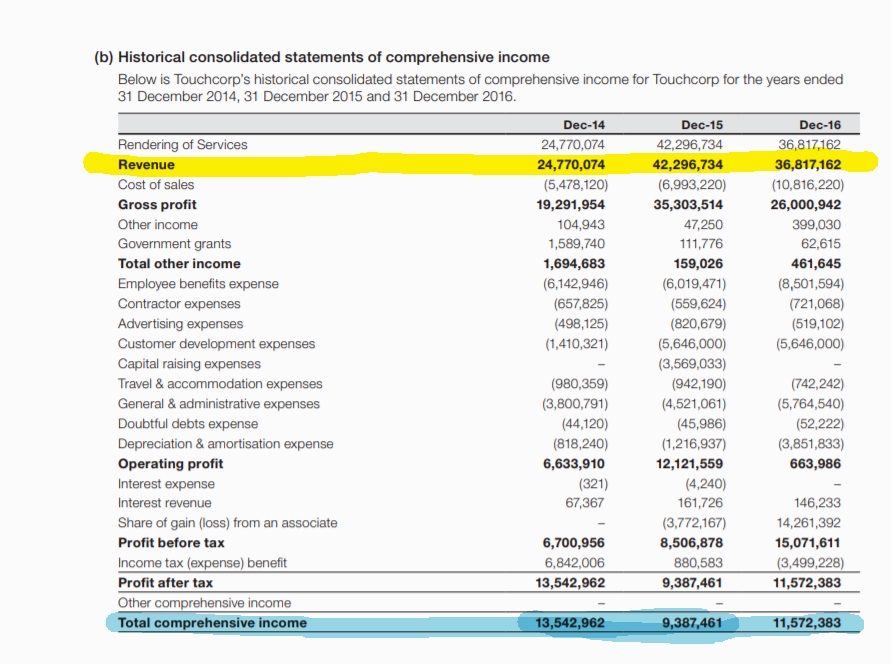The height and width of the screenshot is (664, 891).
Task: Click the 'Customer development expenses' row label
Action: click(216, 344)
